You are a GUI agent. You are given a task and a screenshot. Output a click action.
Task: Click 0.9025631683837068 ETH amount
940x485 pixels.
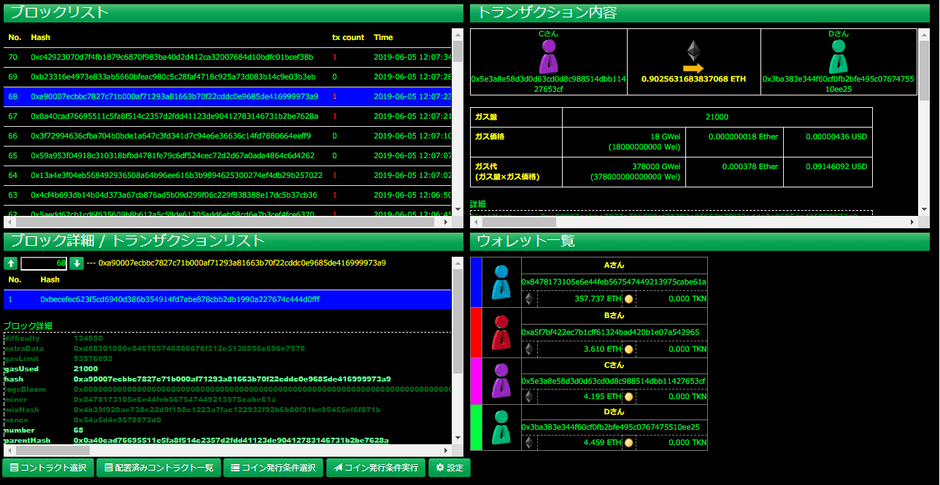(x=694, y=79)
